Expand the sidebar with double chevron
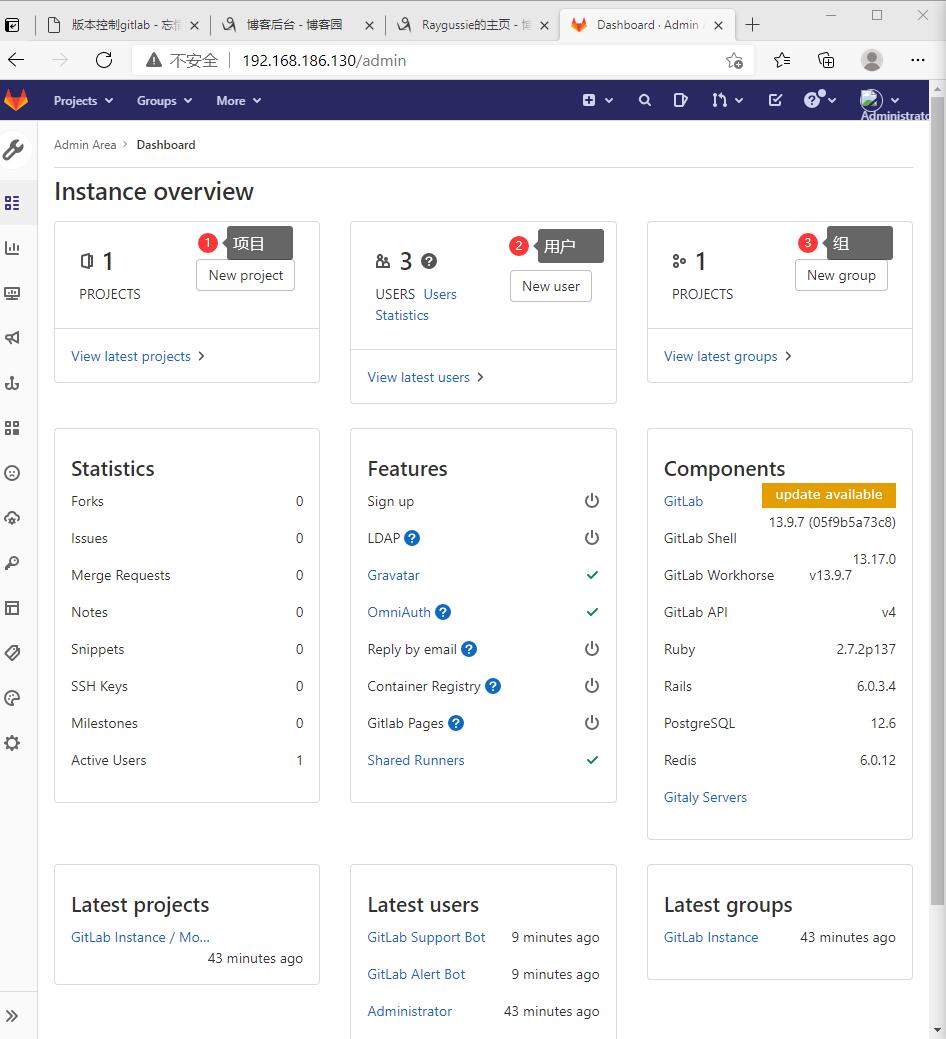 pyautogui.click(x=12, y=1016)
